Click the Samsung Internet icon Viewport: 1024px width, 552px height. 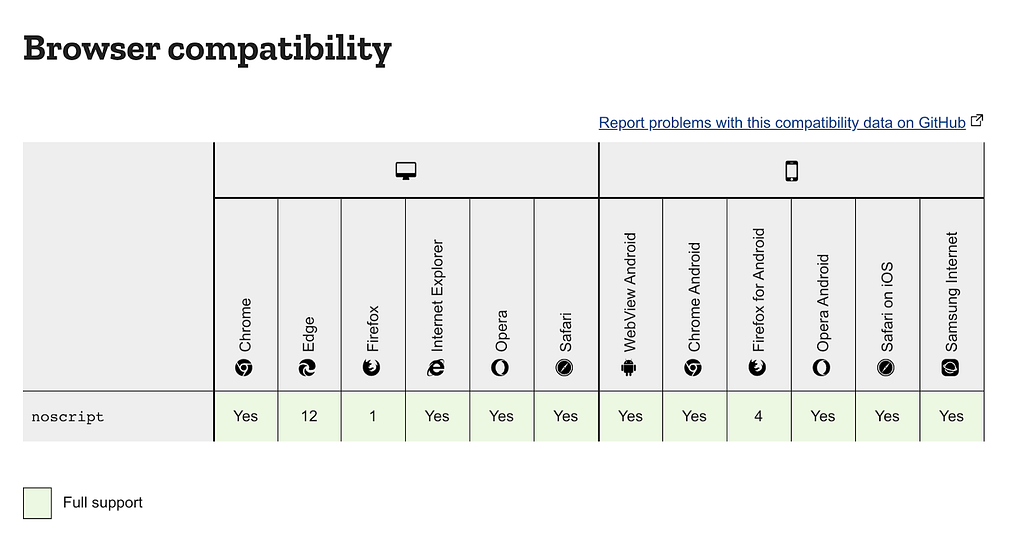tap(950, 368)
